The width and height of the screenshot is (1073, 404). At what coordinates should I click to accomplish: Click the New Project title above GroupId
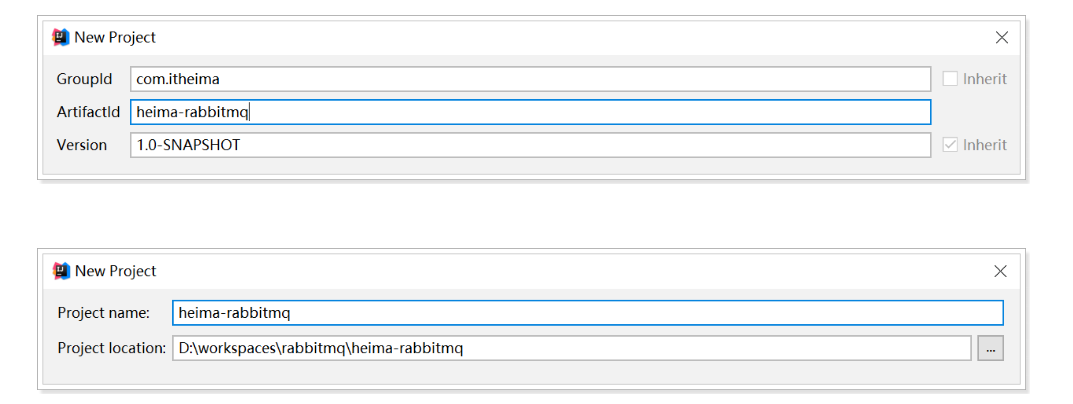pos(115,37)
